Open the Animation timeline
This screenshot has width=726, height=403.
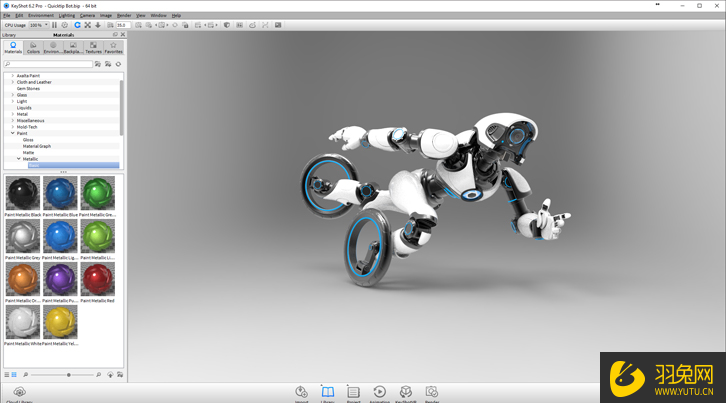(379, 392)
